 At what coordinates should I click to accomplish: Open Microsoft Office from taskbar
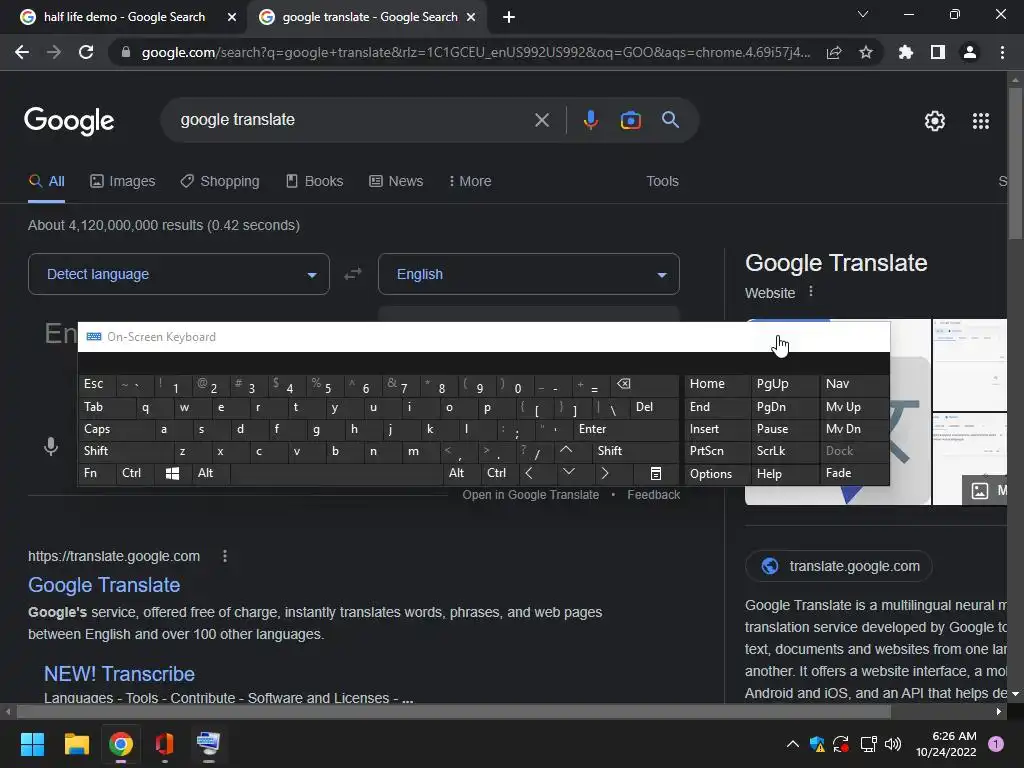(165, 744)
